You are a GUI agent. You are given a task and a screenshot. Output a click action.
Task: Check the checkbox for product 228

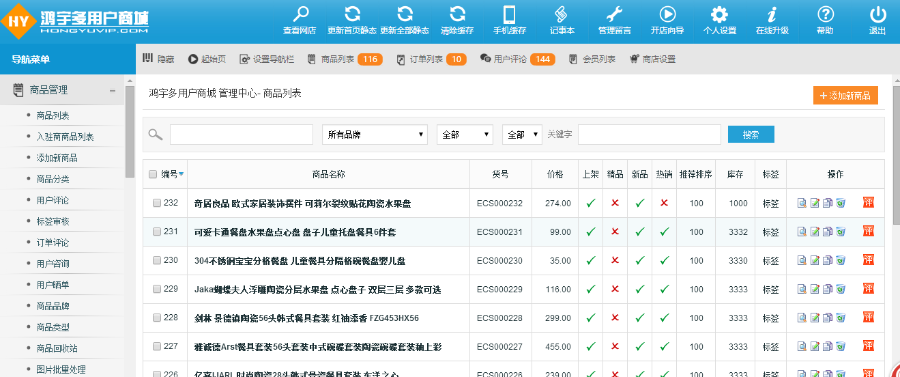coord(157,318)
